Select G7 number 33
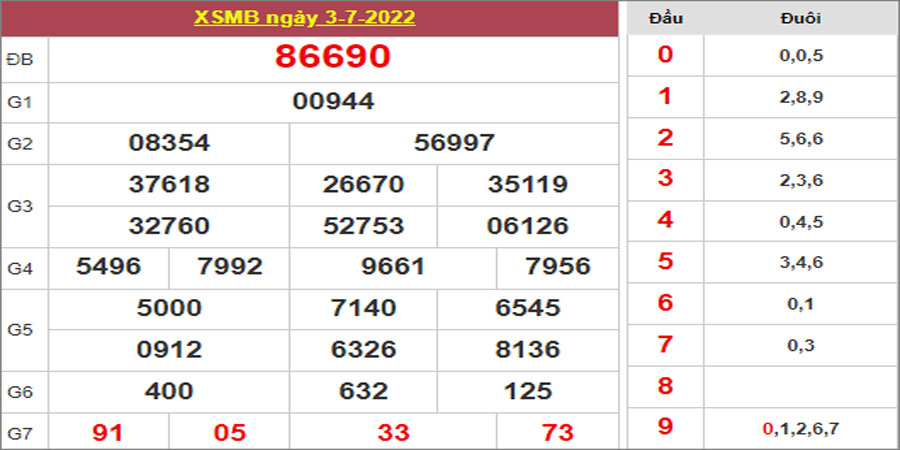900x450 pixels. (x=393, y=433)
